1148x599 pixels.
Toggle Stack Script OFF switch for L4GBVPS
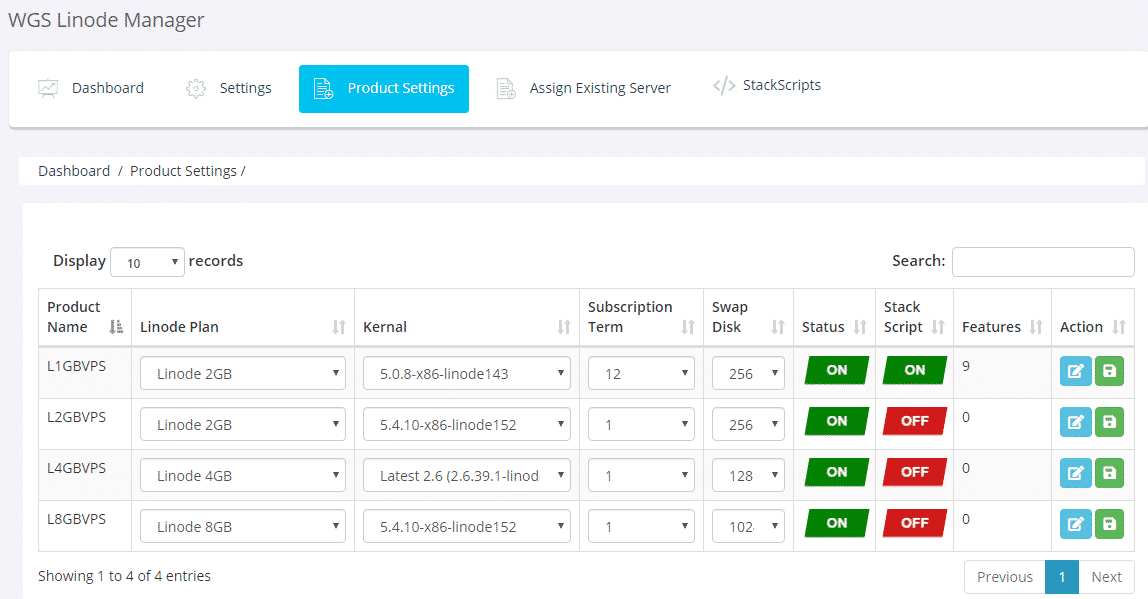pos(914,472)
